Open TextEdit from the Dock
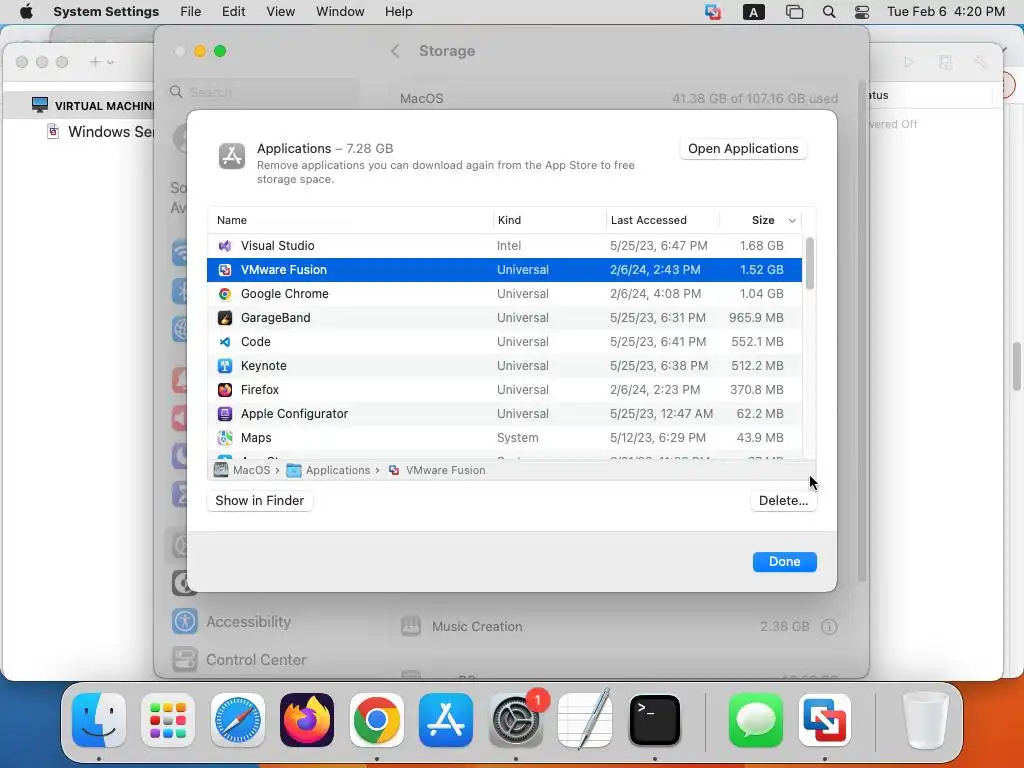Screen dimensions: 1024x768 (x=585, y=720)
